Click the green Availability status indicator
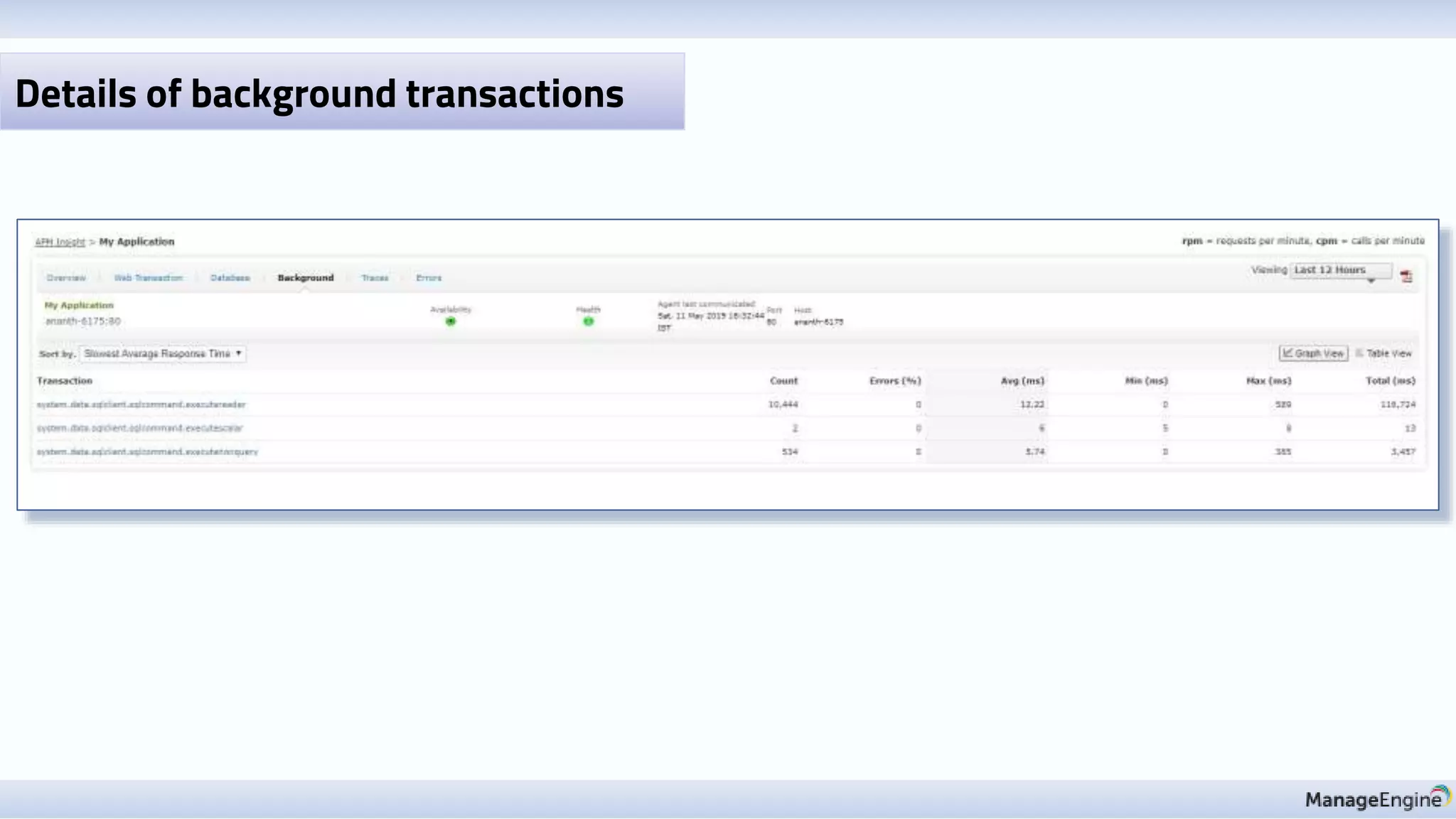The image size is (1456, 819). tap(451, 321)
